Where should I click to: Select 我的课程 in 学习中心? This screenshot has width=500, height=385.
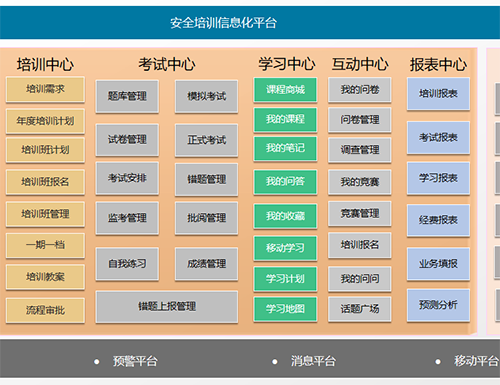(x=285, y=119)
